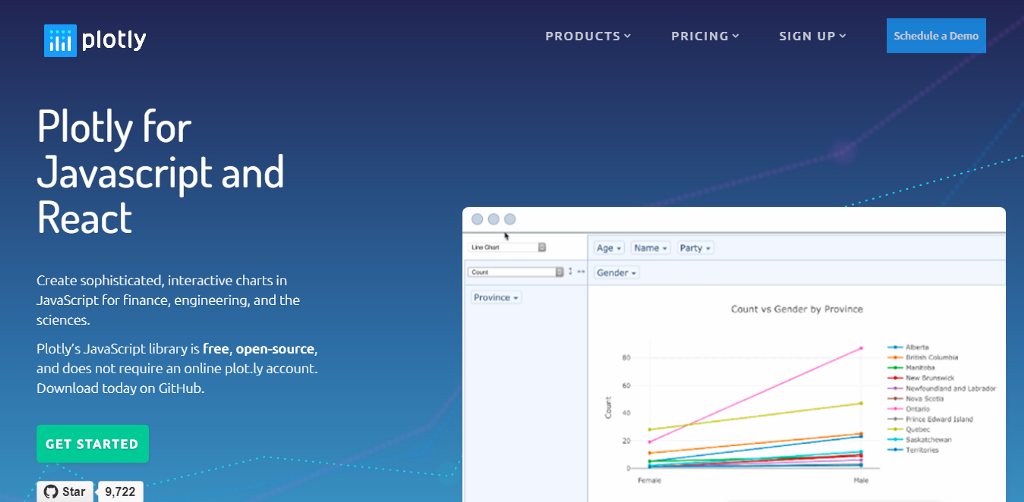The height and width of the screenshot is (502, 1024).
Task: Open the Pricing menu
Action: tap(705, 36)
